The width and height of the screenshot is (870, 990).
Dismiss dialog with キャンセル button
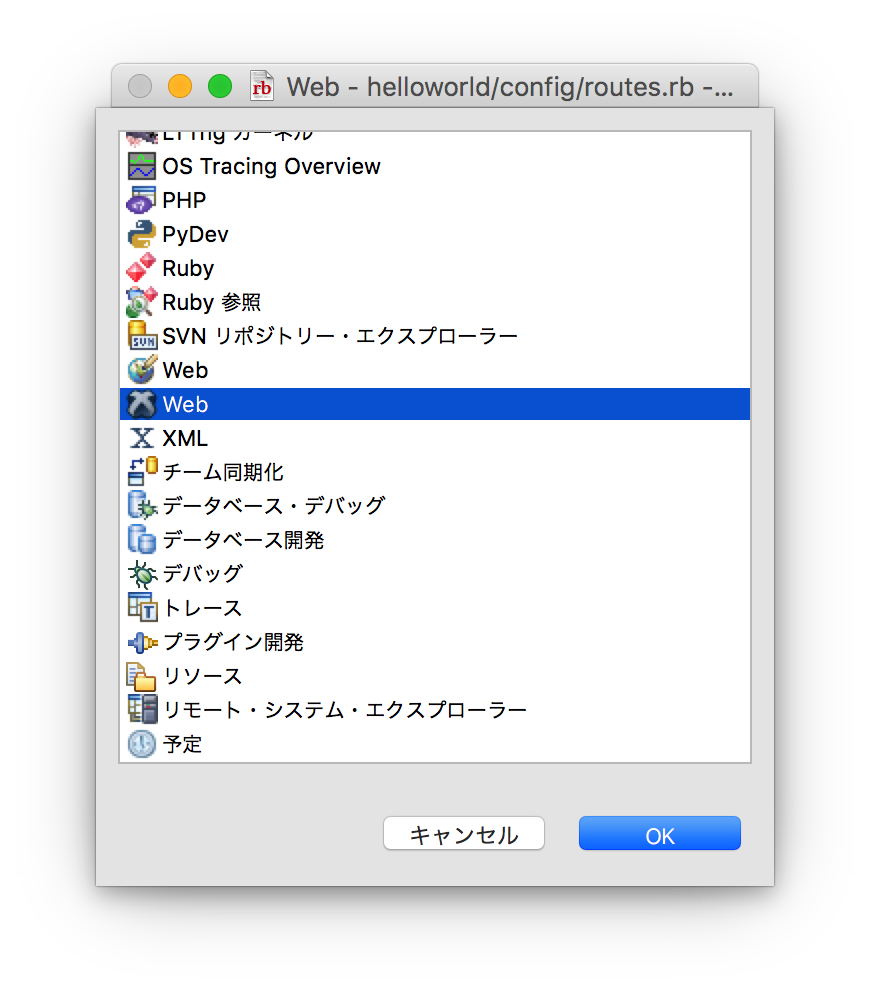tap(464, 833)
